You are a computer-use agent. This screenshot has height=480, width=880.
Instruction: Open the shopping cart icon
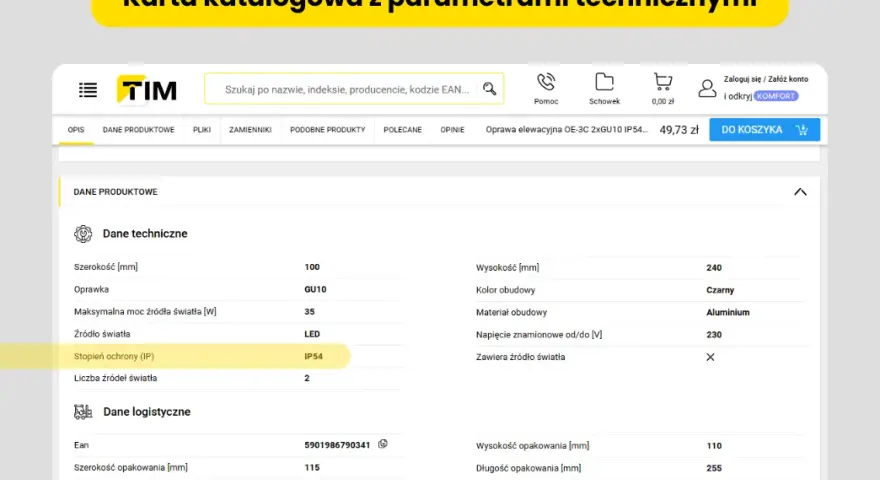click(x=663, y=83)
